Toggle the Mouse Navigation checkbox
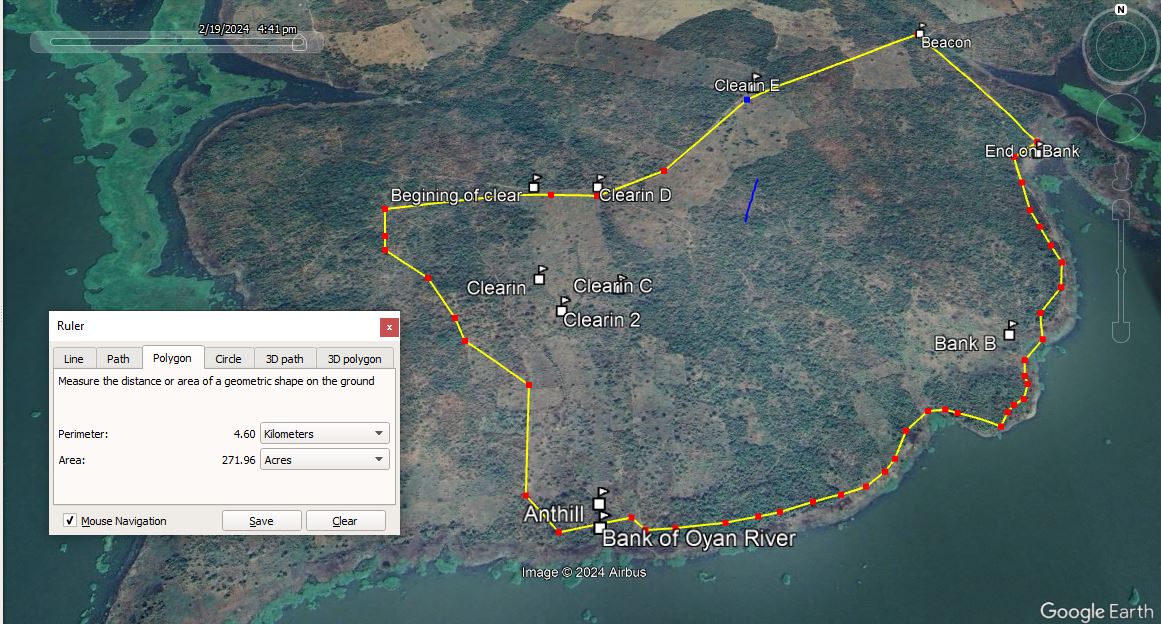The image size is (1161, 624). pyautogui.click(x=70, y=521)
